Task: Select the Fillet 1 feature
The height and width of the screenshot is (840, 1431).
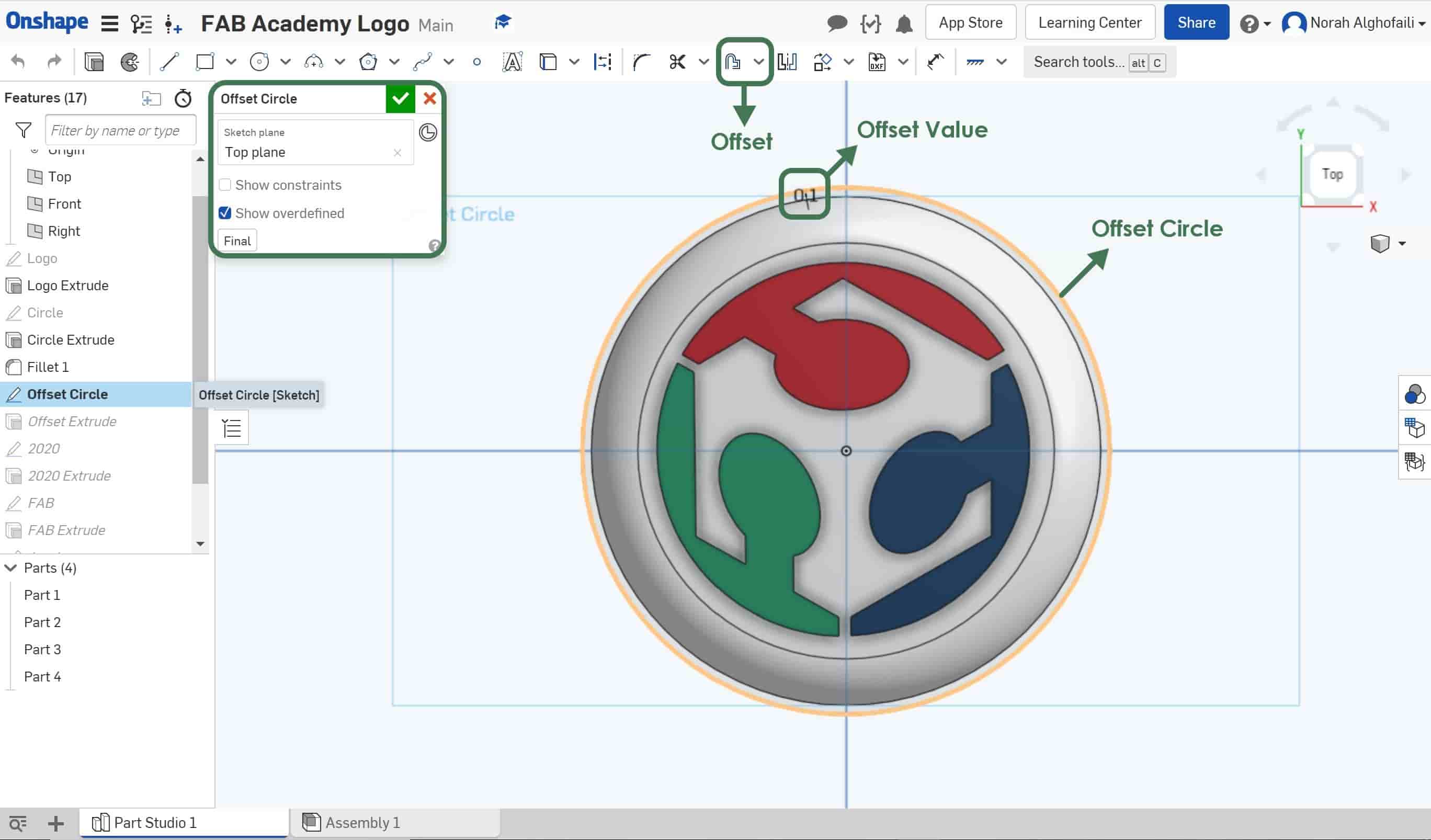Action: coord(48,367)
